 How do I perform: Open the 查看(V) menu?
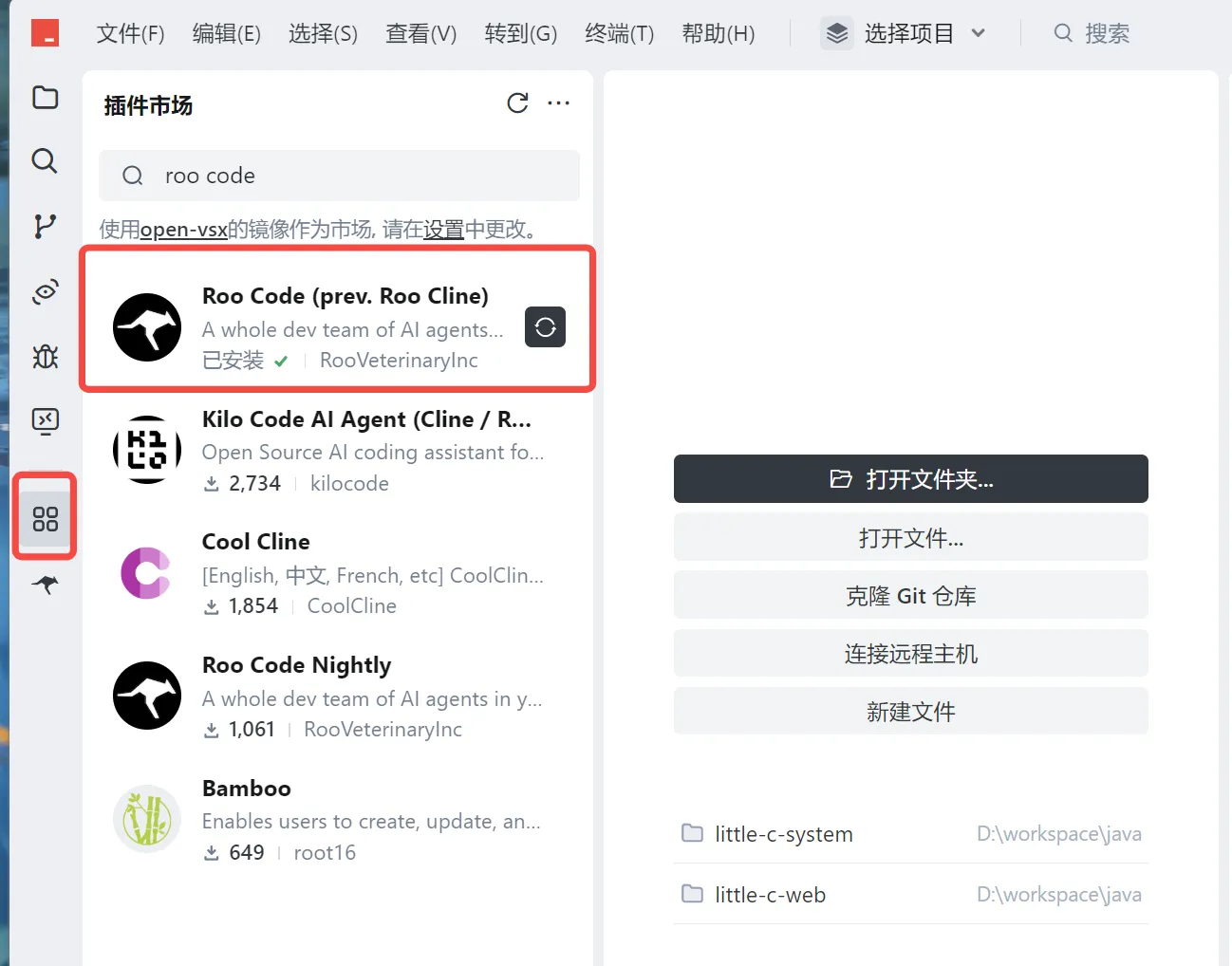(421, 33)
